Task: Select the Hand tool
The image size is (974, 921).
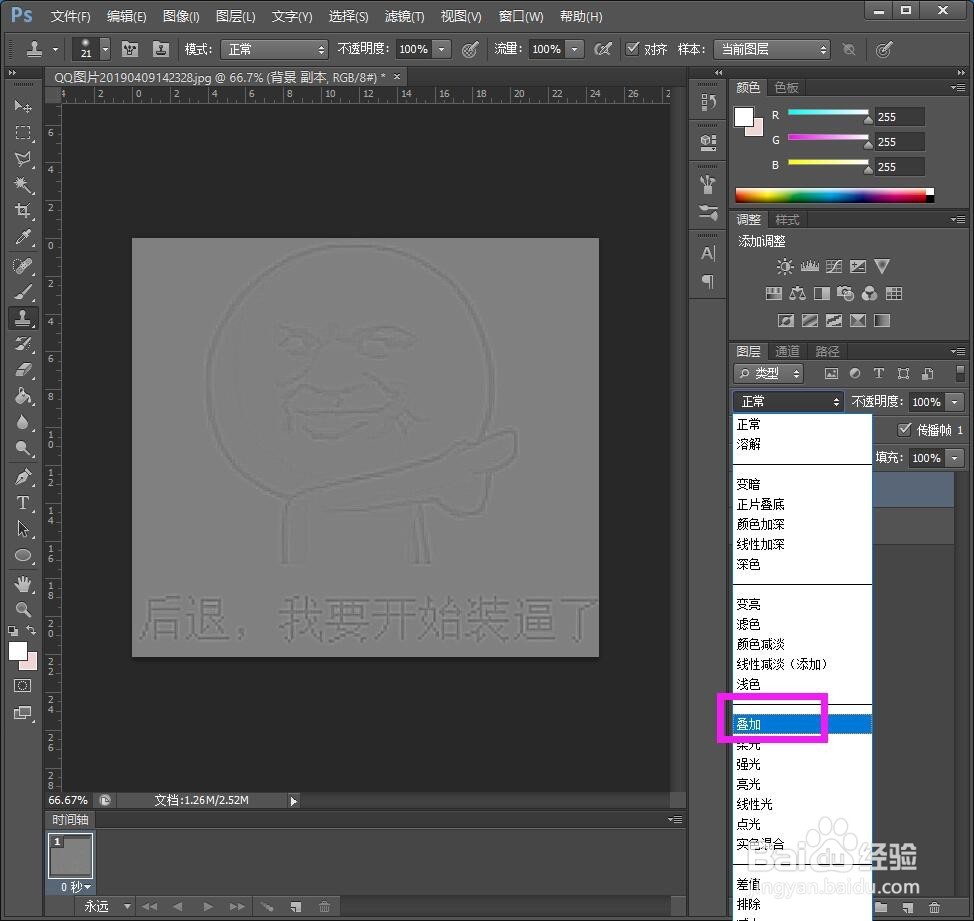Action: [x=22, y=584]
